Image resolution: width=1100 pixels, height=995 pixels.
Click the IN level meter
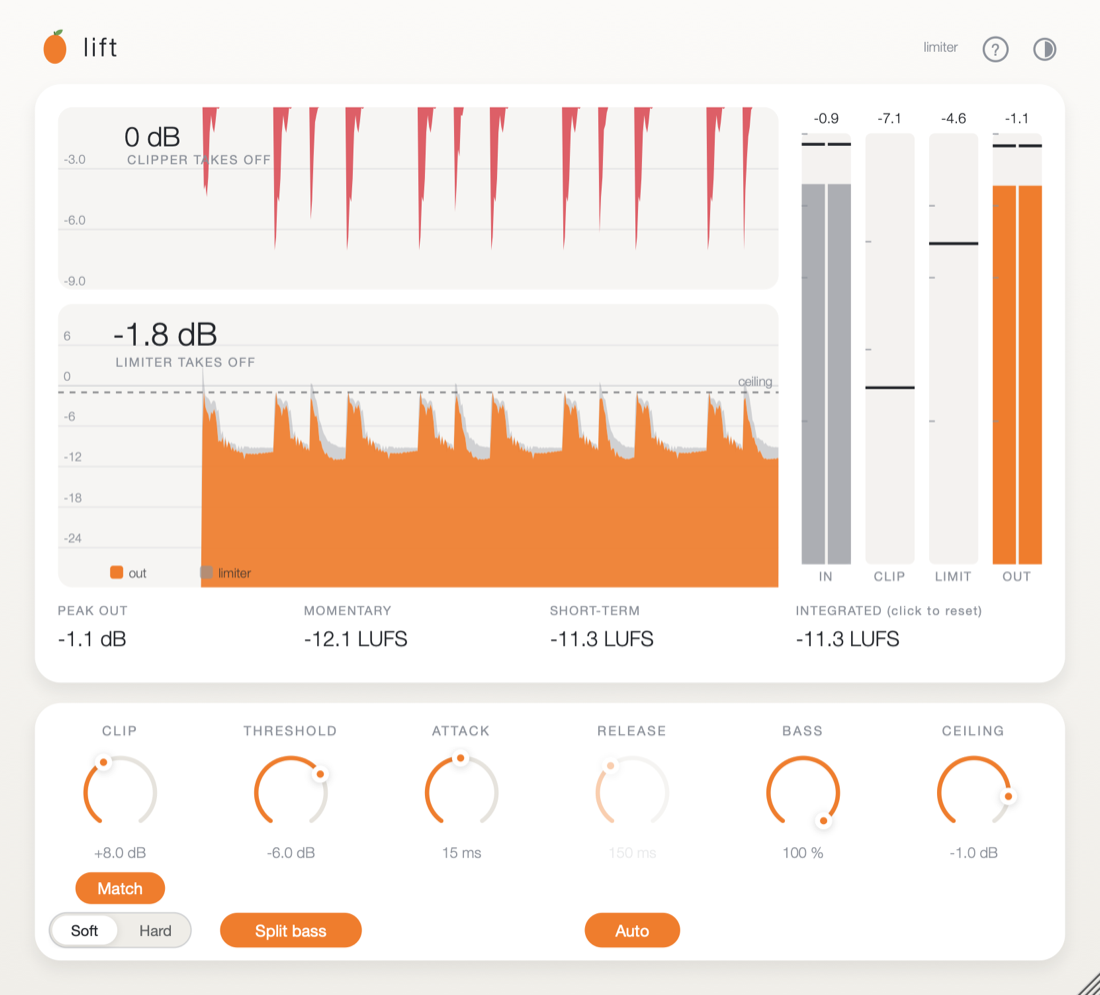click(x=826, y=349)
